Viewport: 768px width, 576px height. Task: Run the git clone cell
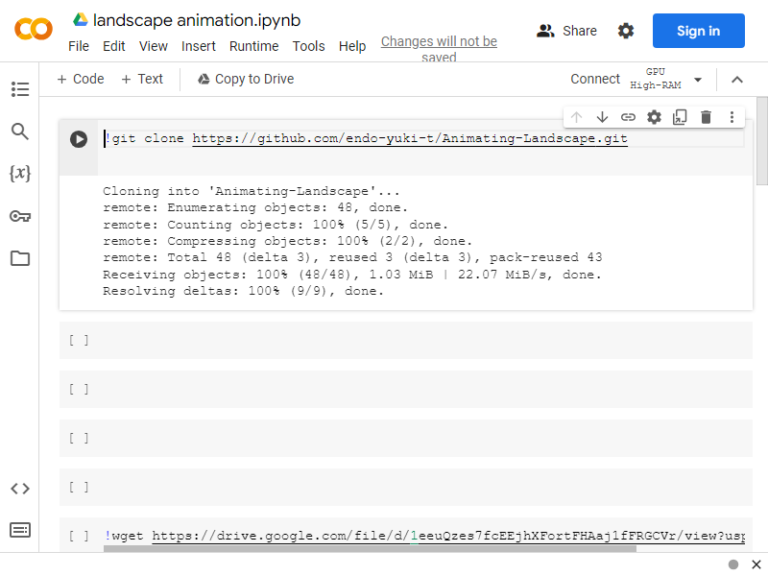[78, 139]
